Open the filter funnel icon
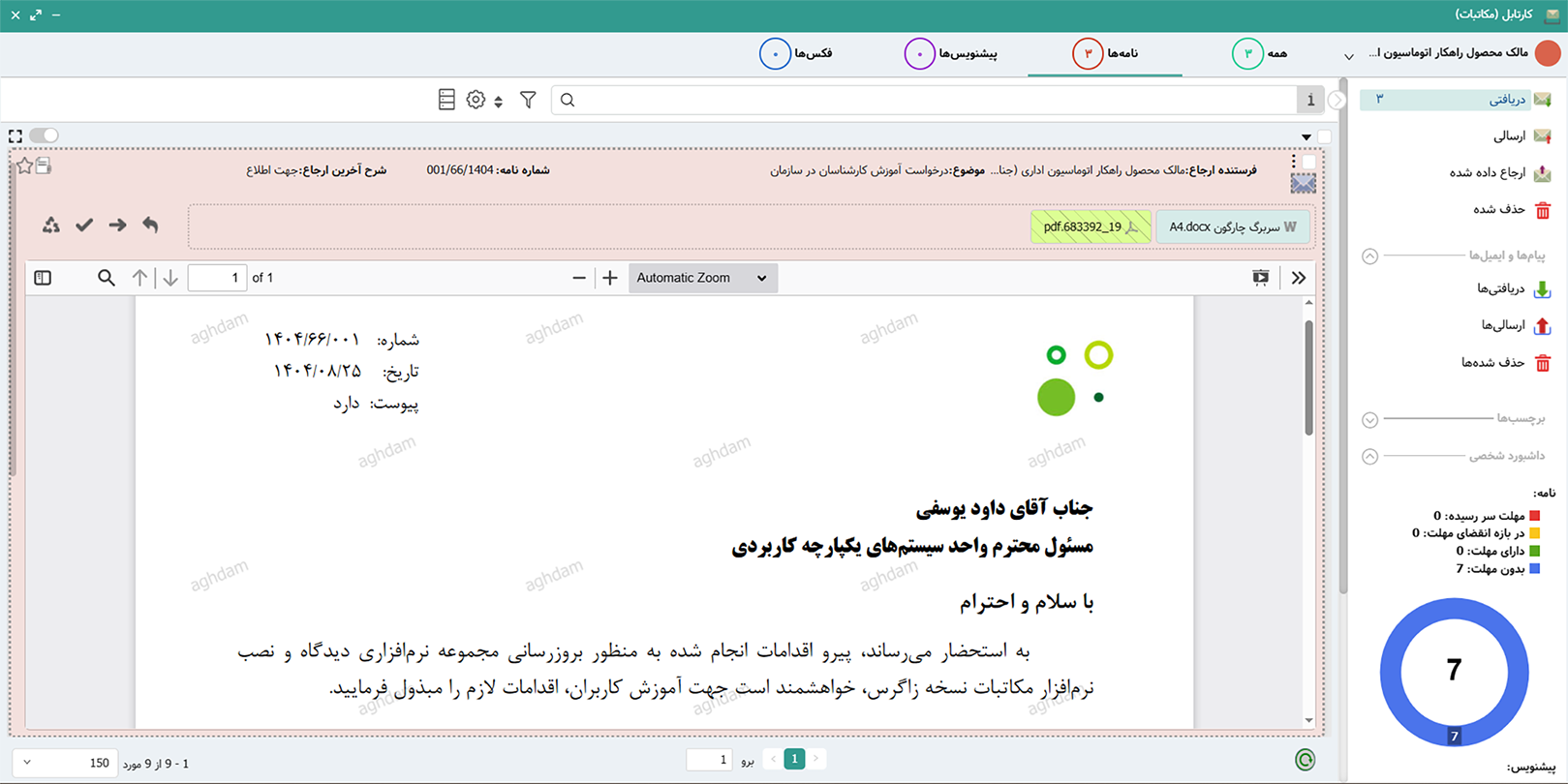The image size is (1568, 784). 528,100
